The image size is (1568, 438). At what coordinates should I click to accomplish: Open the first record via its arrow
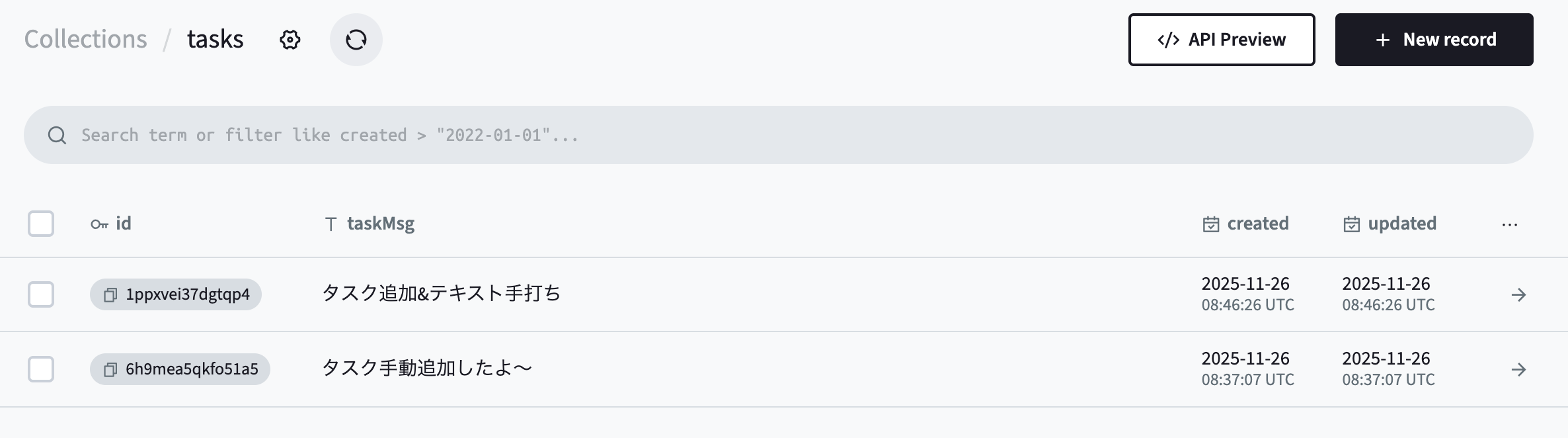[1518, 294]
